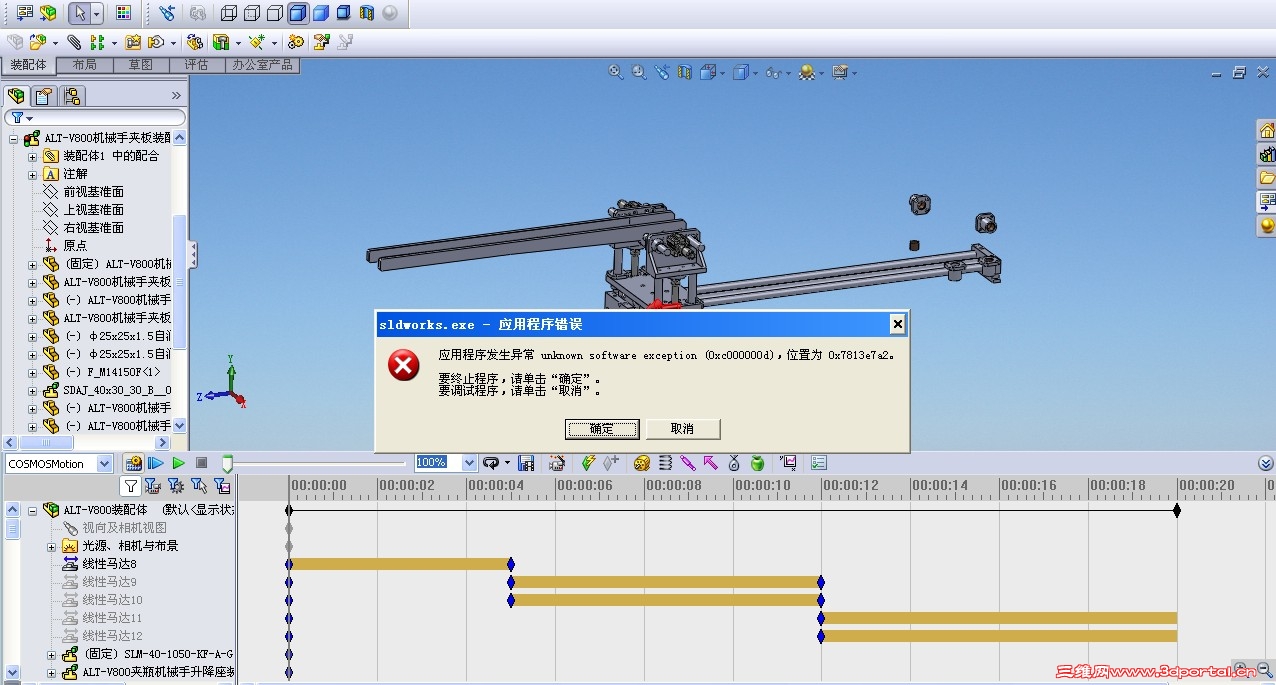Screen dimensions: 1276x685
Task: Collapse ALT-V800机械手夹板装配 root node
Action: (14, 139)
